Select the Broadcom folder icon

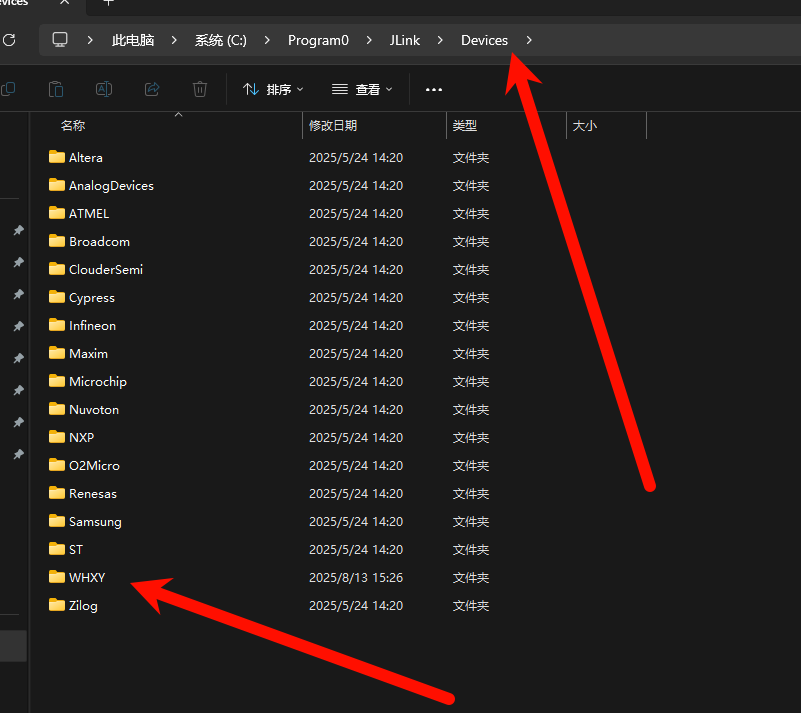tap(57, 241)
